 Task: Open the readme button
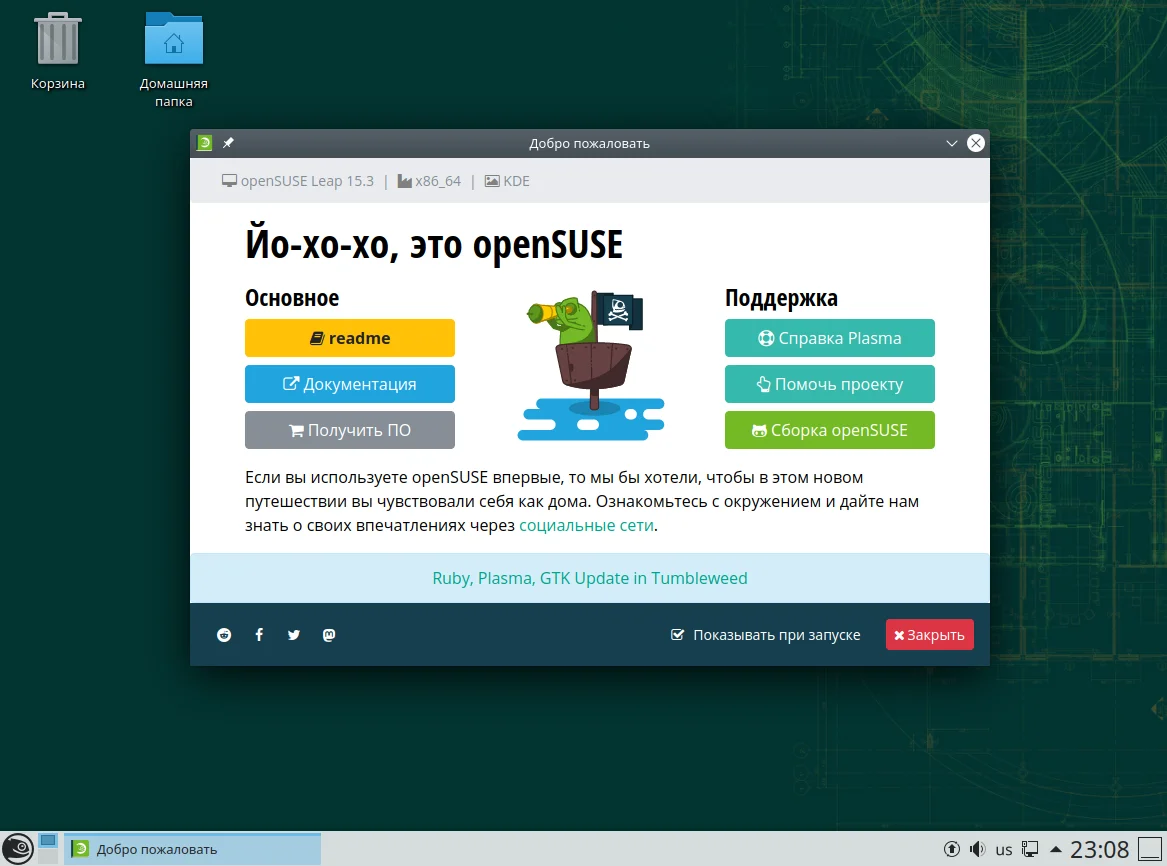pyautogui.click(x=350, y=339)
